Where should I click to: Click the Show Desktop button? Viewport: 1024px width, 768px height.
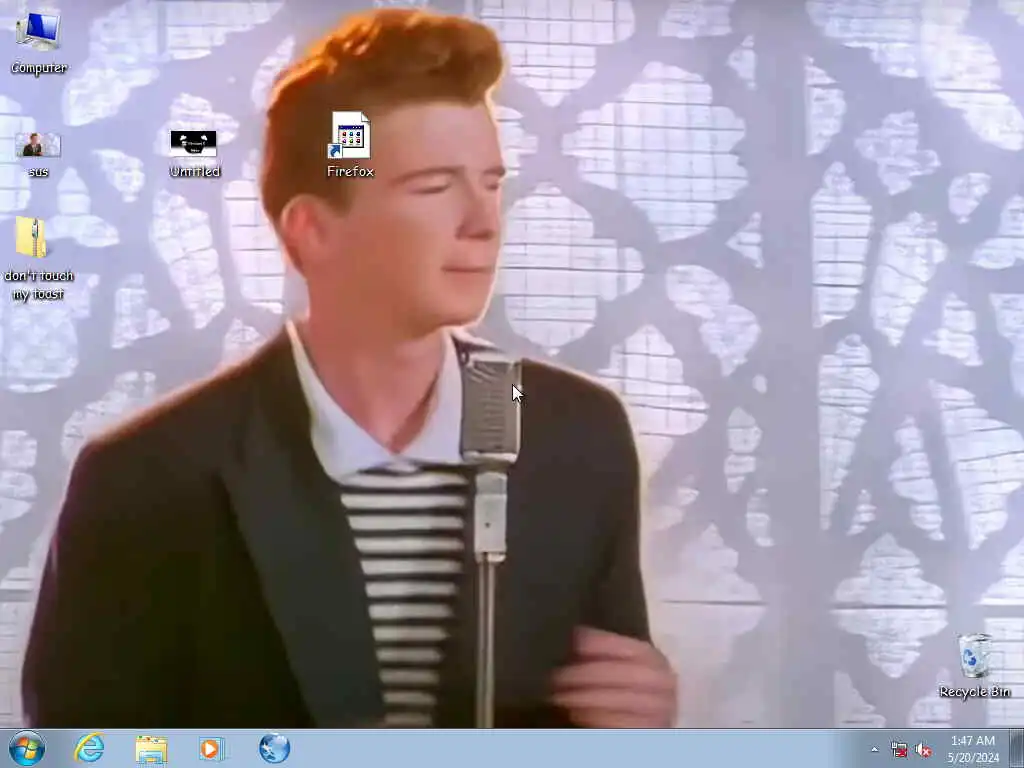1017,748
